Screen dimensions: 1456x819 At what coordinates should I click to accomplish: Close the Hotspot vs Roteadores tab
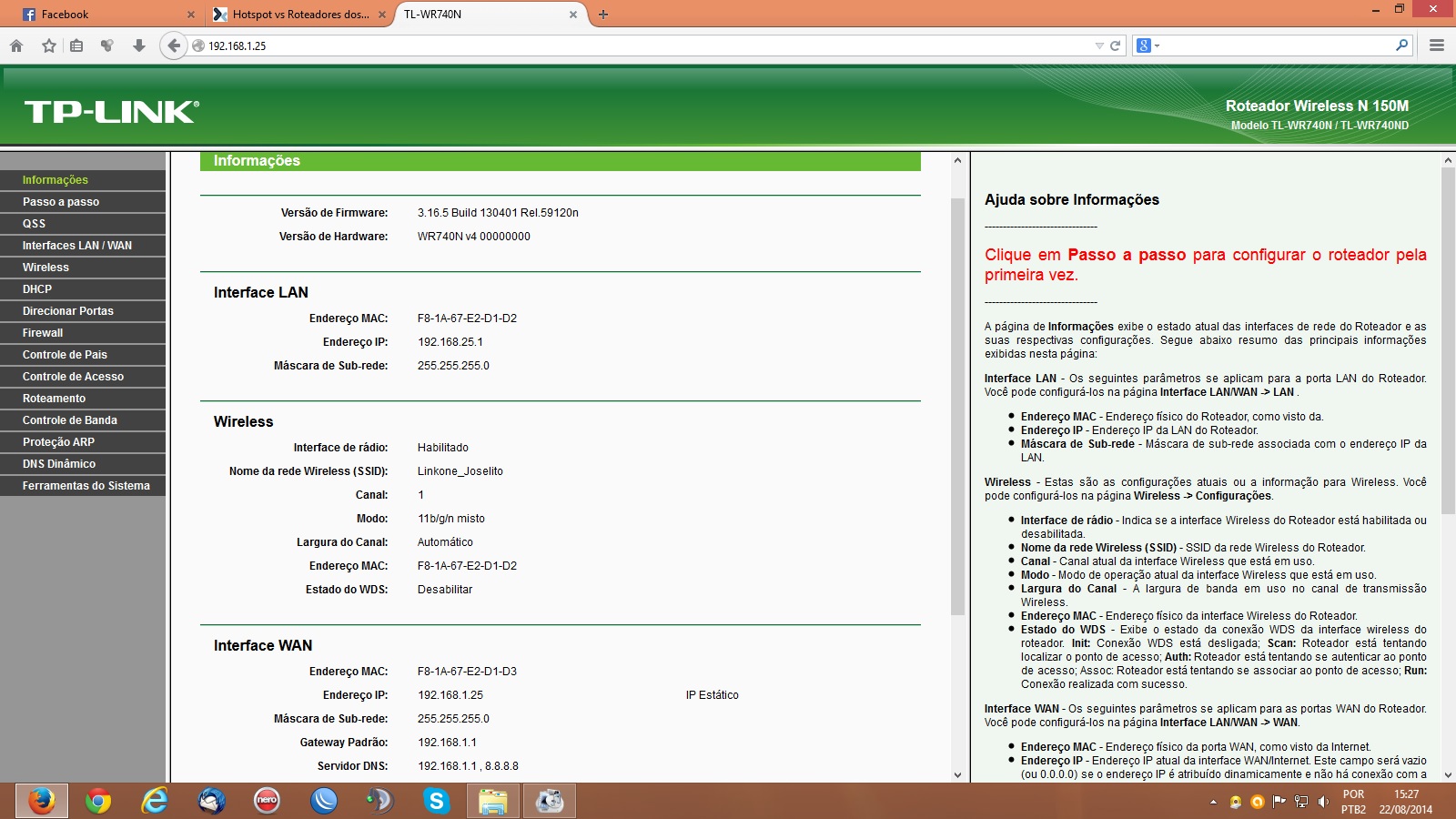point(382,15)
